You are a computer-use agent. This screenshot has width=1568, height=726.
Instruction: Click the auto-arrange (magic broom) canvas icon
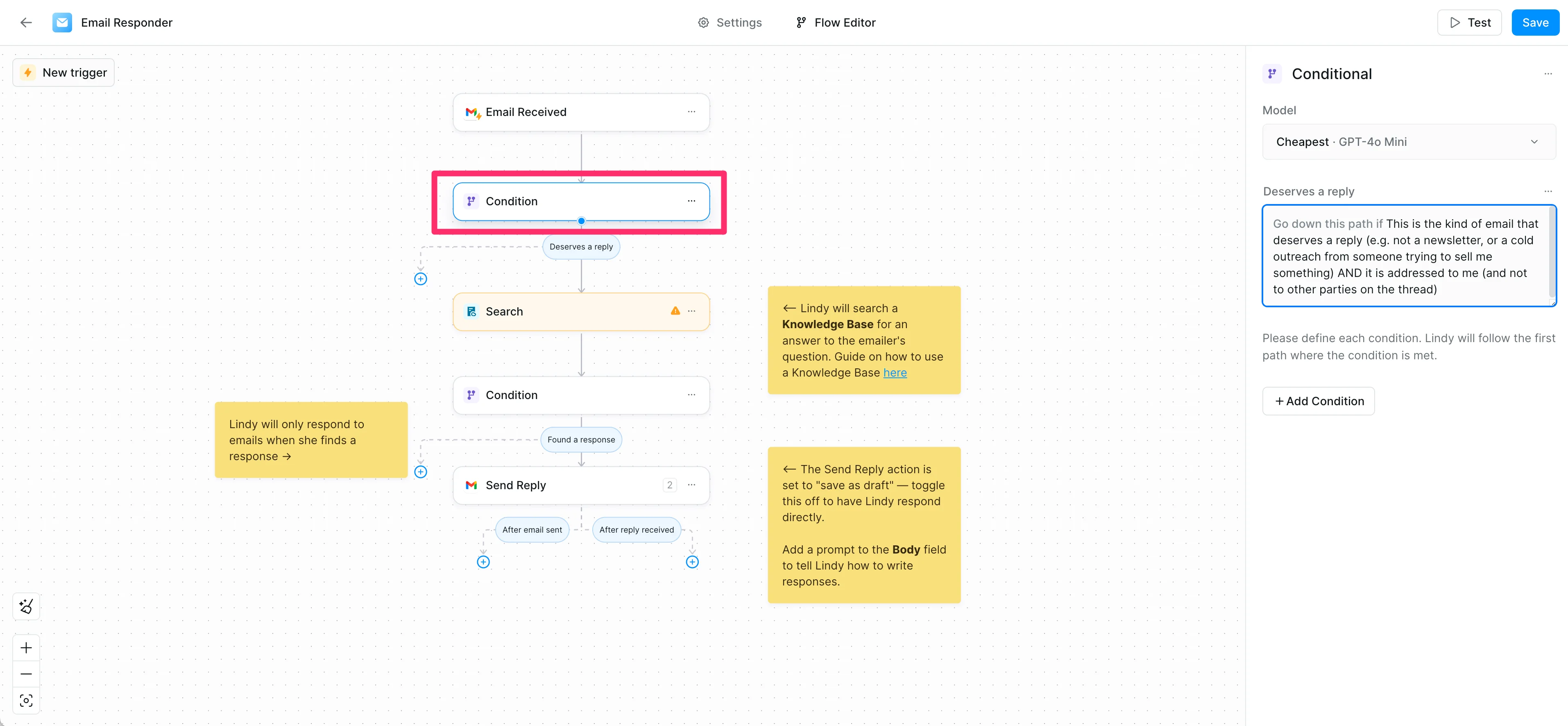(26, 606)
